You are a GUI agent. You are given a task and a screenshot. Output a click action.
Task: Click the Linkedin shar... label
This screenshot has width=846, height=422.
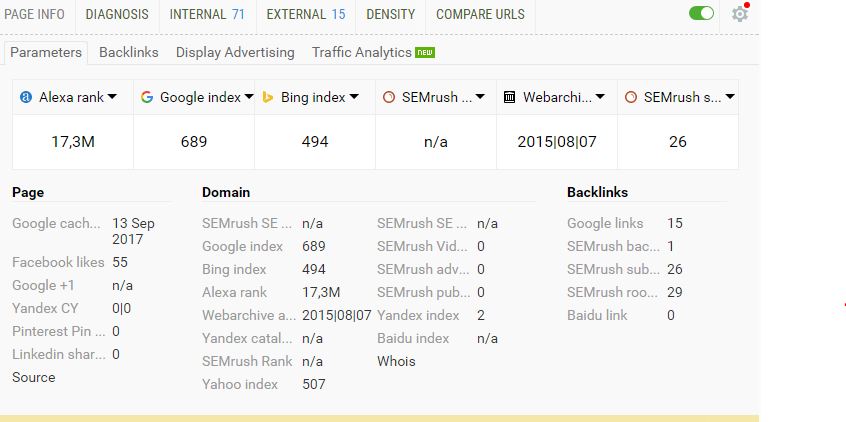click(58, 355)
